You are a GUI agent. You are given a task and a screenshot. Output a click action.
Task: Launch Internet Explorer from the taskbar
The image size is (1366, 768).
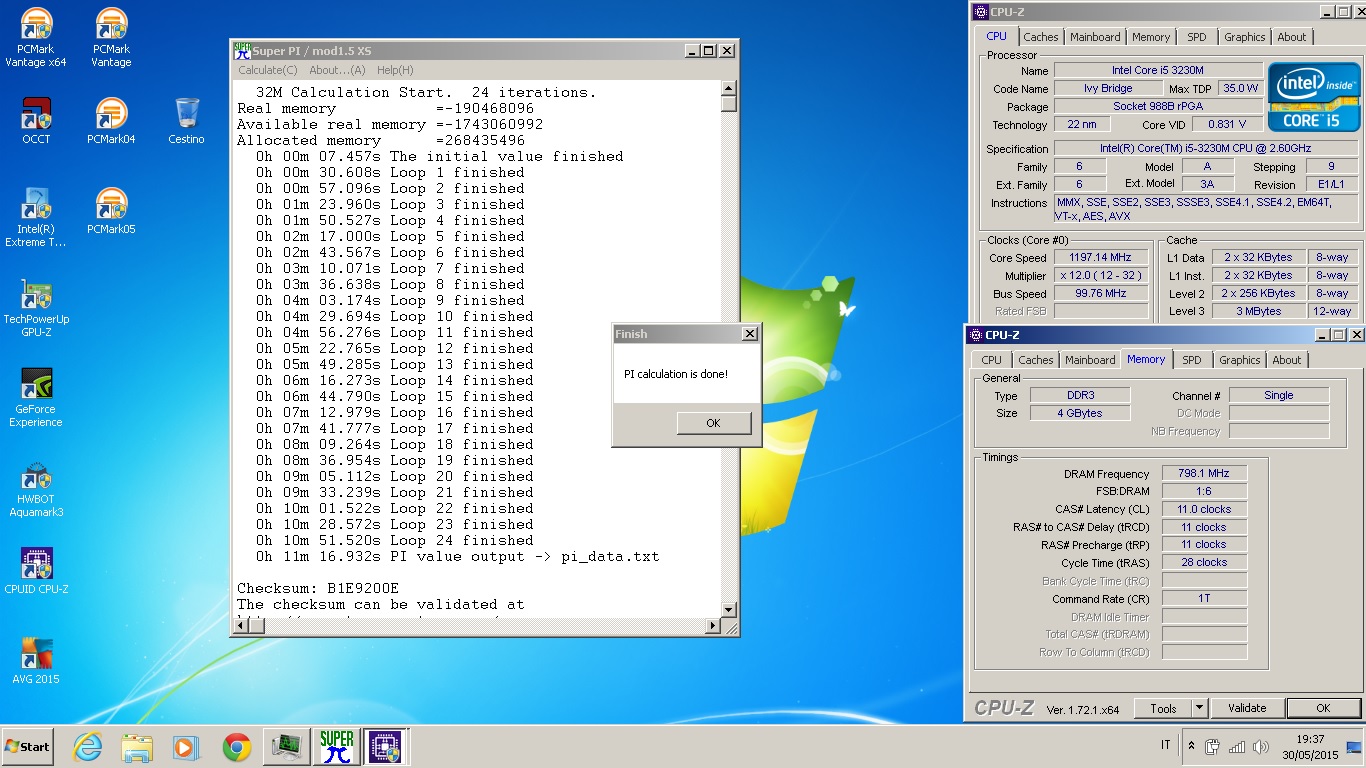(x=88, y=747)
